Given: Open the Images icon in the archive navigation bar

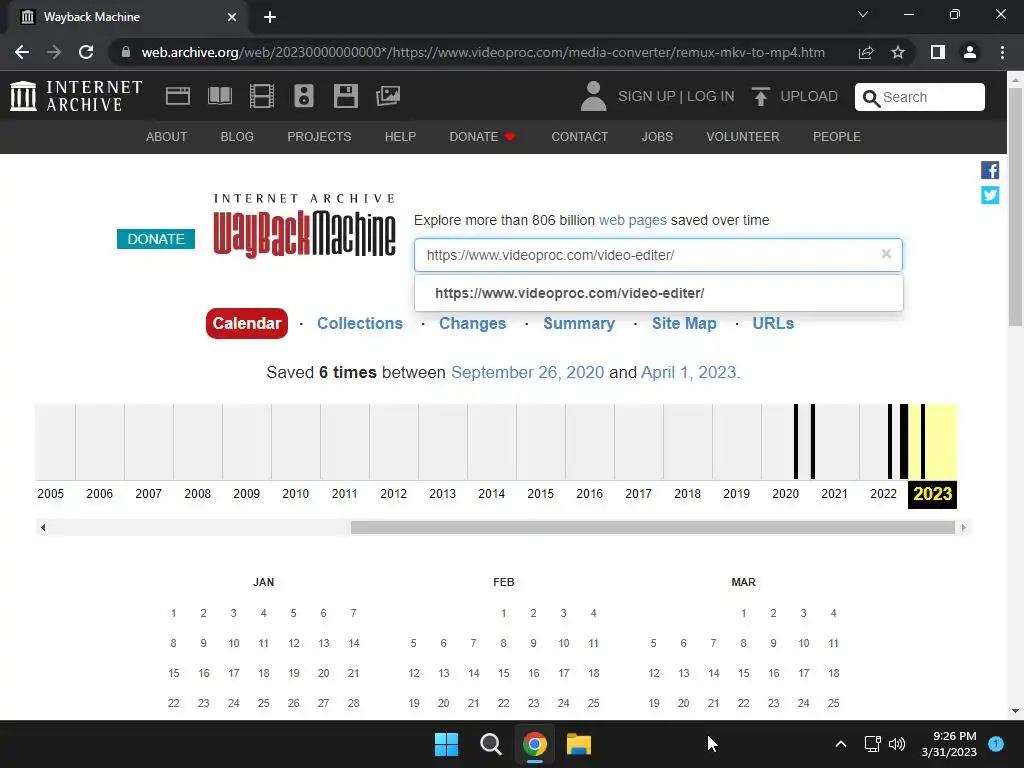Looking at the screenshot, I should click(x=387, y=96).
